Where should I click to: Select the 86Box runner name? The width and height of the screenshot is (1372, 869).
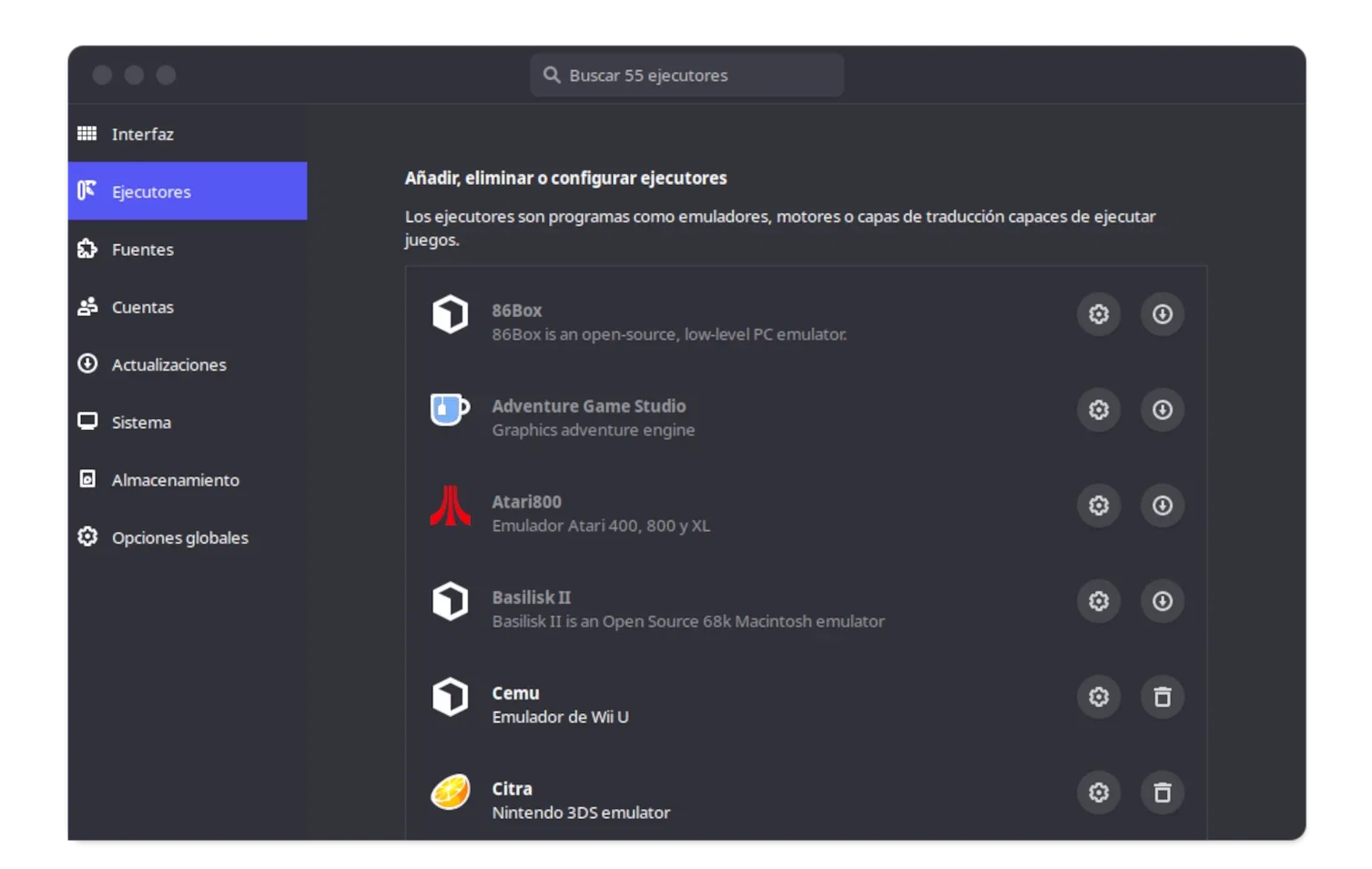click(517, 311)
